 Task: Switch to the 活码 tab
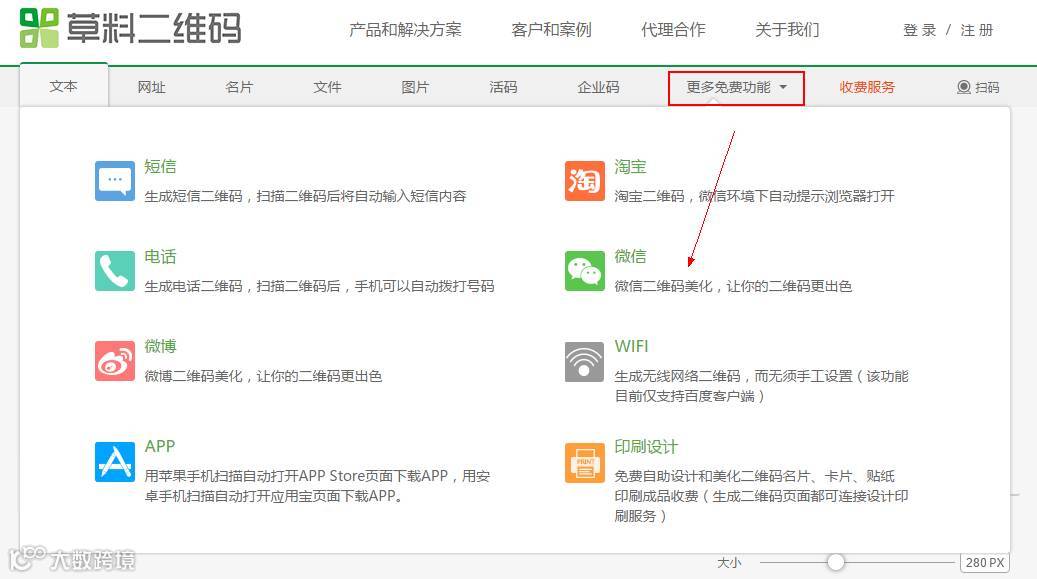click(x=503, y=87)
